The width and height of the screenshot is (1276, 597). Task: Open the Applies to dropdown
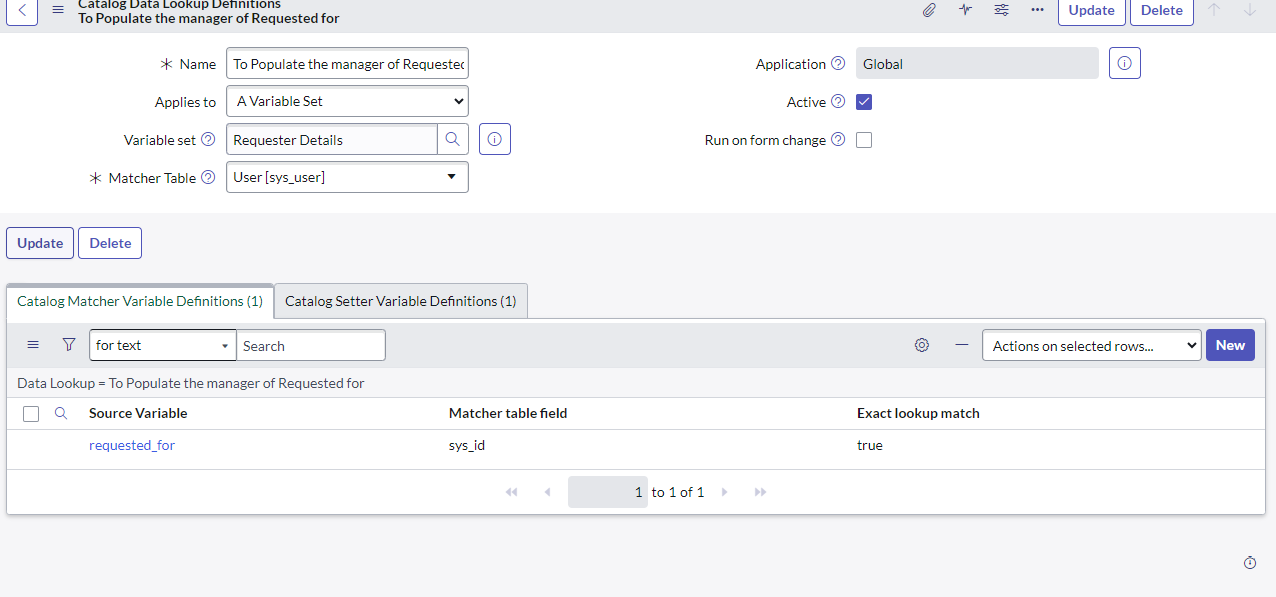(347, 101)
